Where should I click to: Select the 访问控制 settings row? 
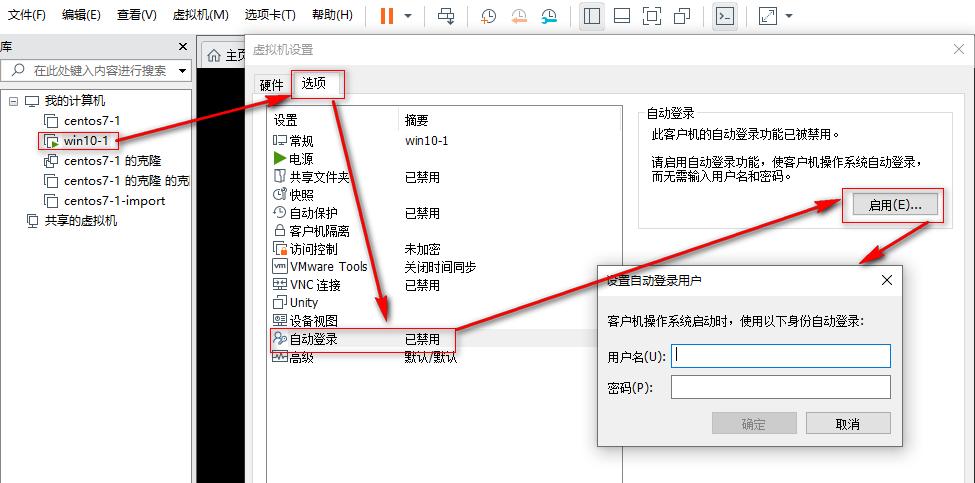[444, 249]
